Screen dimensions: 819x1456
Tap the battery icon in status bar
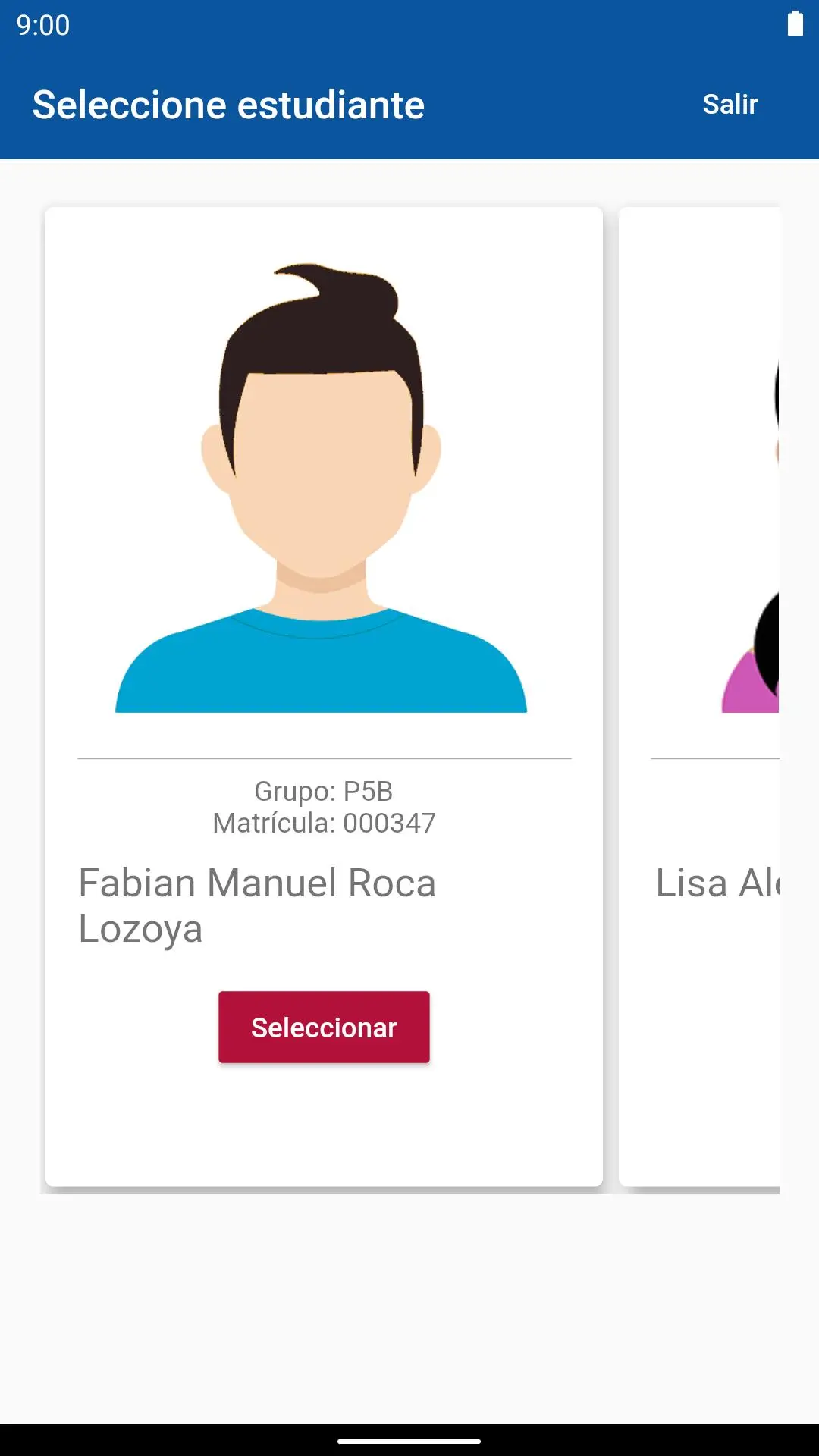pyautogui.click(x=795, y=24)
